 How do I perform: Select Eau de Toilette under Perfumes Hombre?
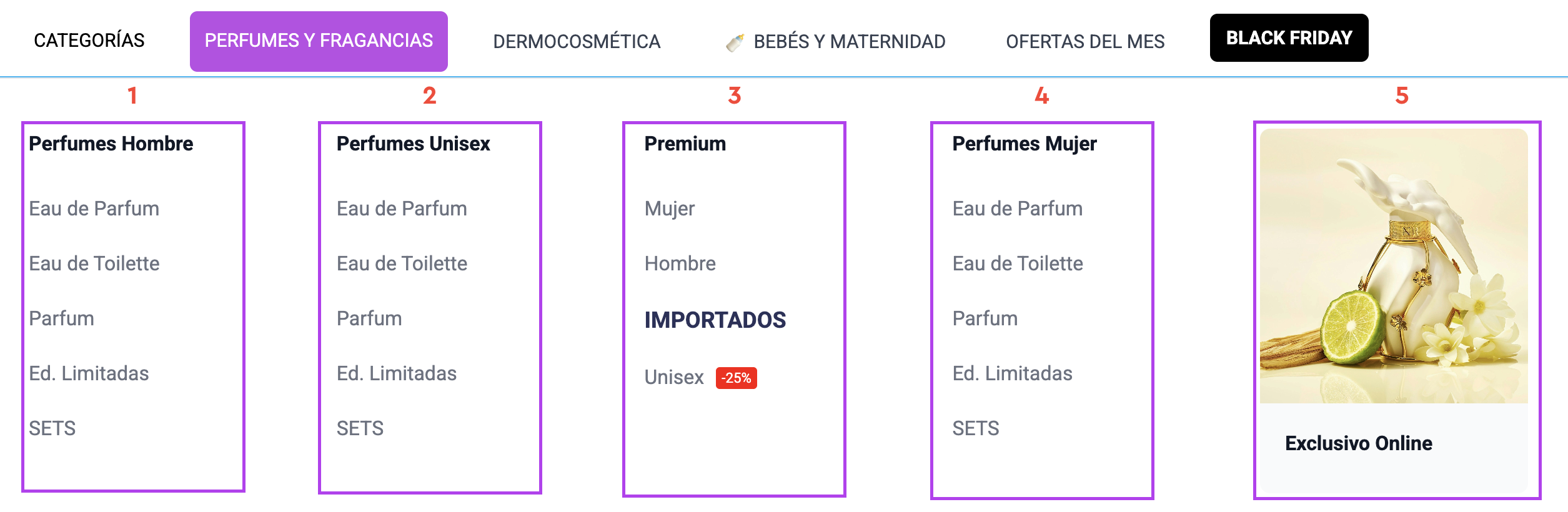pos(94,263)
